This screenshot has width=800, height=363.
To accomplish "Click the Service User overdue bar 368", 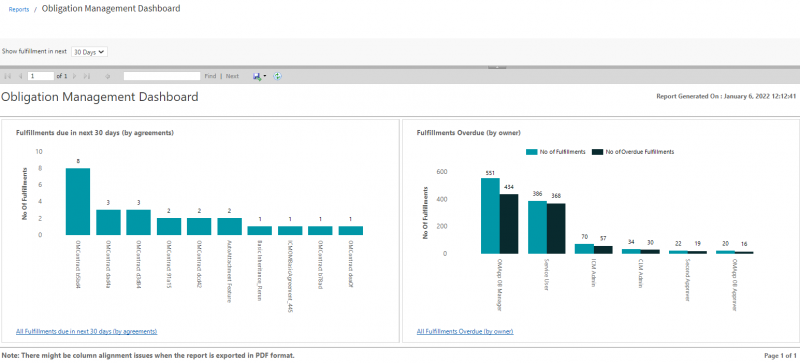I will tap(556, 228).
